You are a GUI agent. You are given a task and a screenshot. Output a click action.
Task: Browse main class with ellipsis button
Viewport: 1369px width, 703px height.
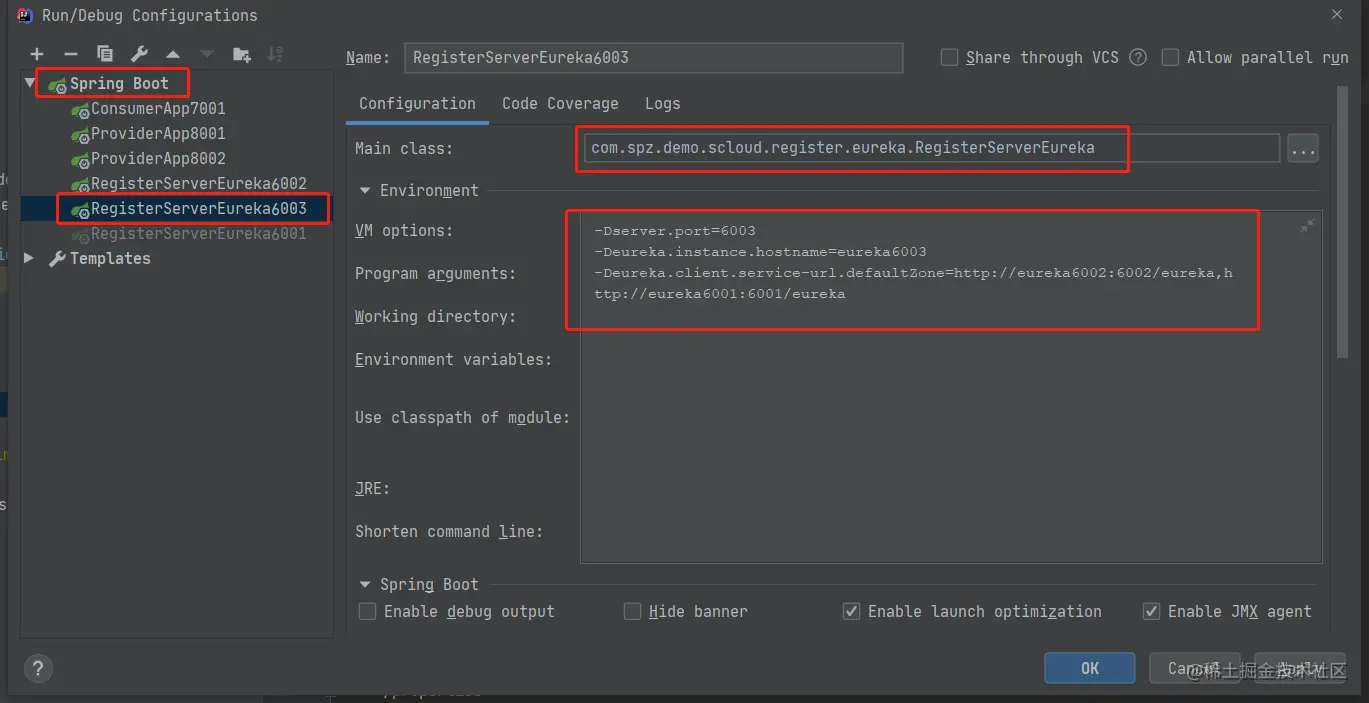1302,148
